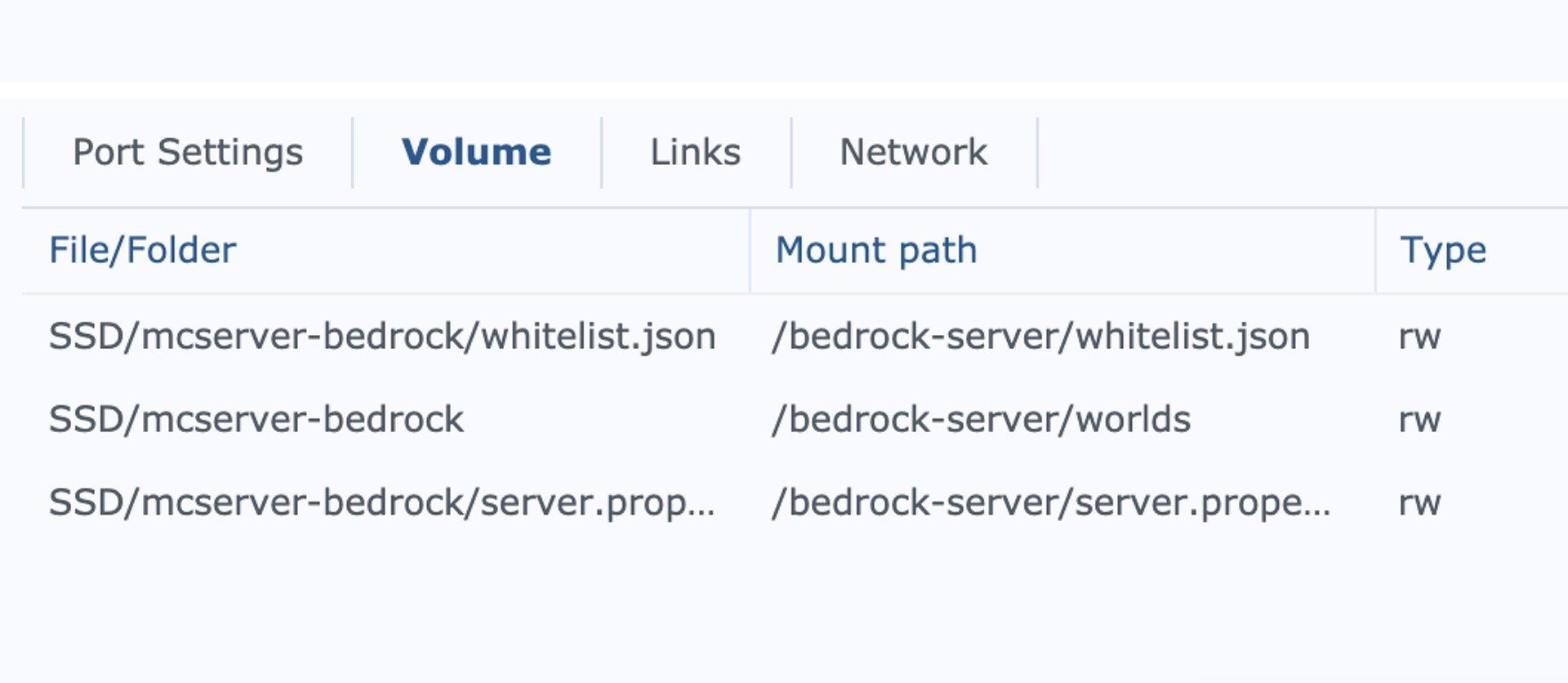Select the SSD/mcserver-bedrock folder entry
Image resolution: width=1568 pixels, height=683 pixels.
coord(256,419)
